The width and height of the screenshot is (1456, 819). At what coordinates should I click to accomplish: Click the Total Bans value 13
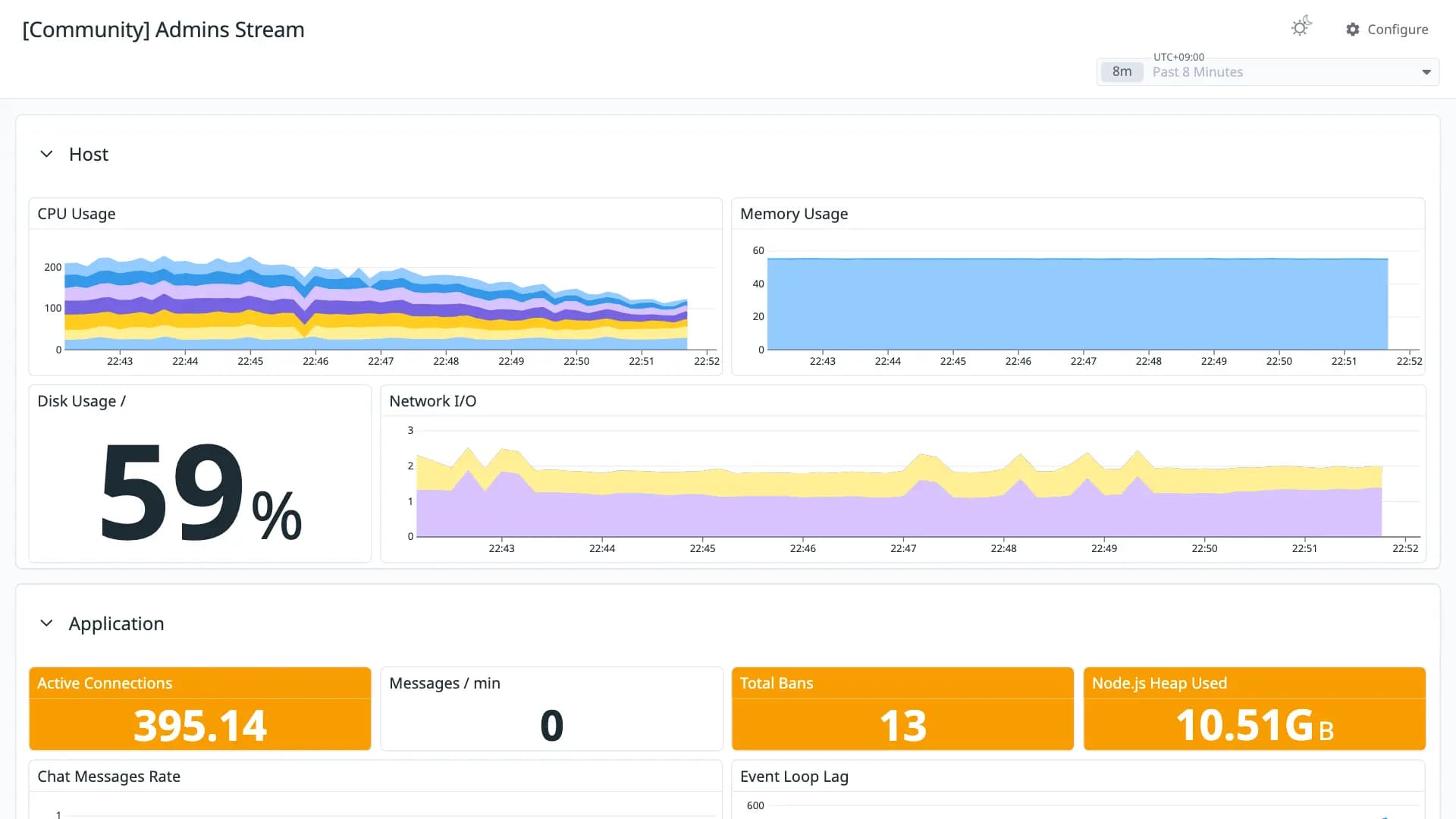(902, 726)
